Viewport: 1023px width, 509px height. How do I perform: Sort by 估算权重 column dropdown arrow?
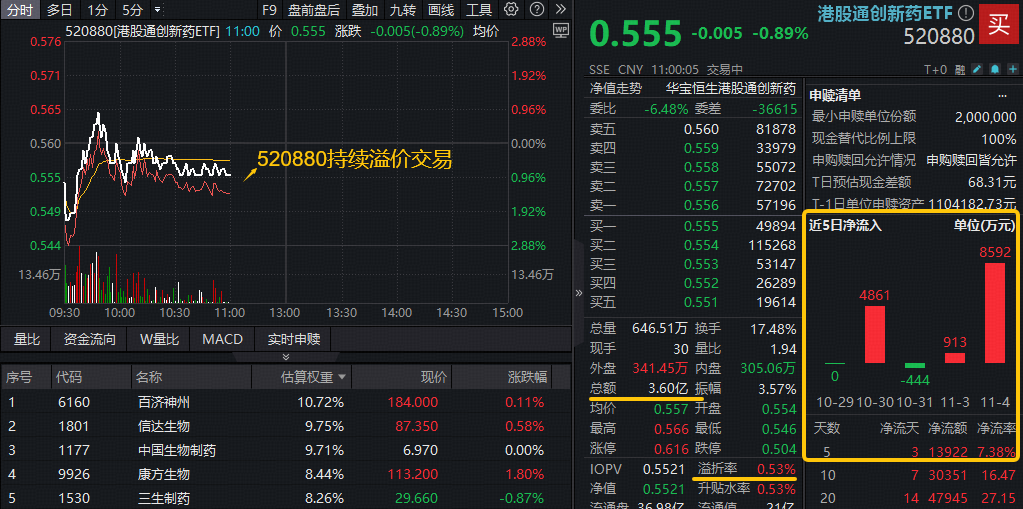(342, 377)
